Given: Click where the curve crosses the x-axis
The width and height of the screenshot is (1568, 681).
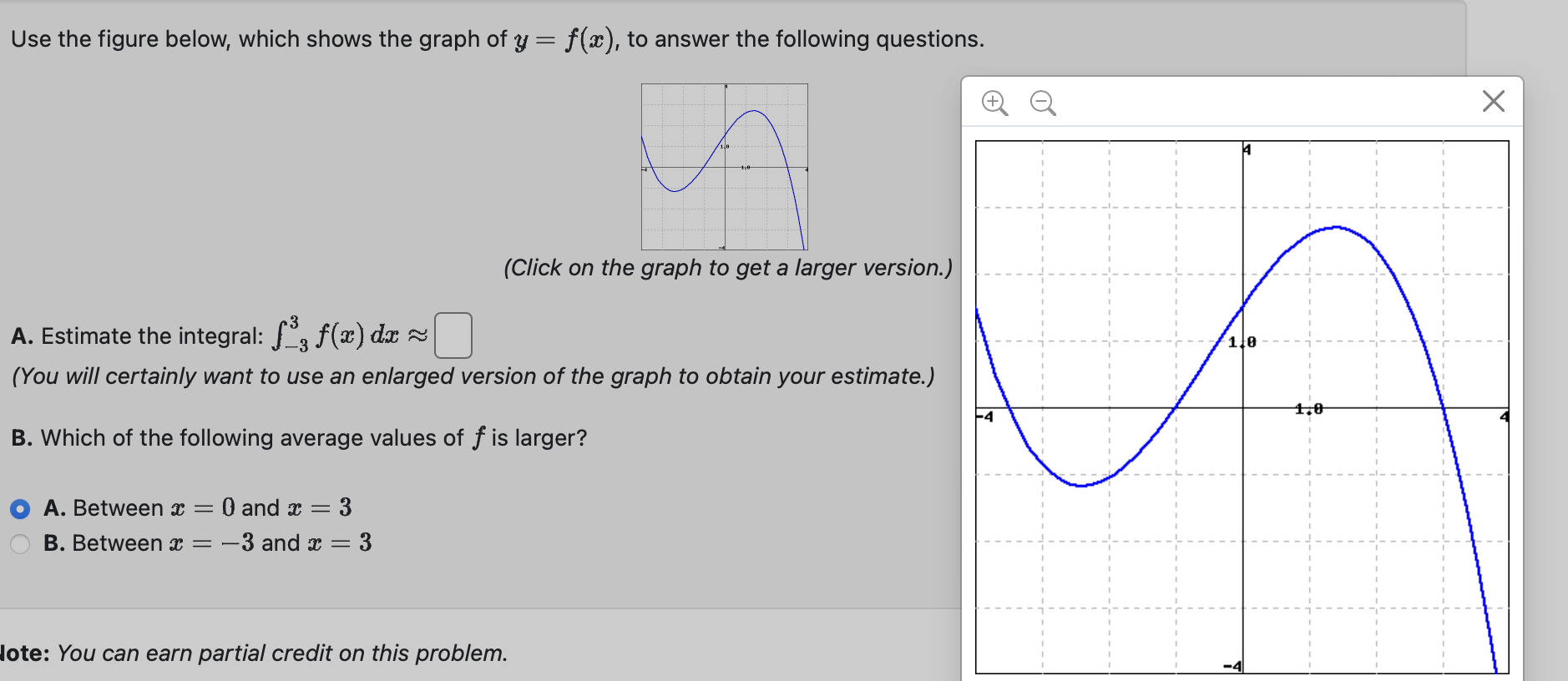Looking at the screenshot, I should (1176, 409).
